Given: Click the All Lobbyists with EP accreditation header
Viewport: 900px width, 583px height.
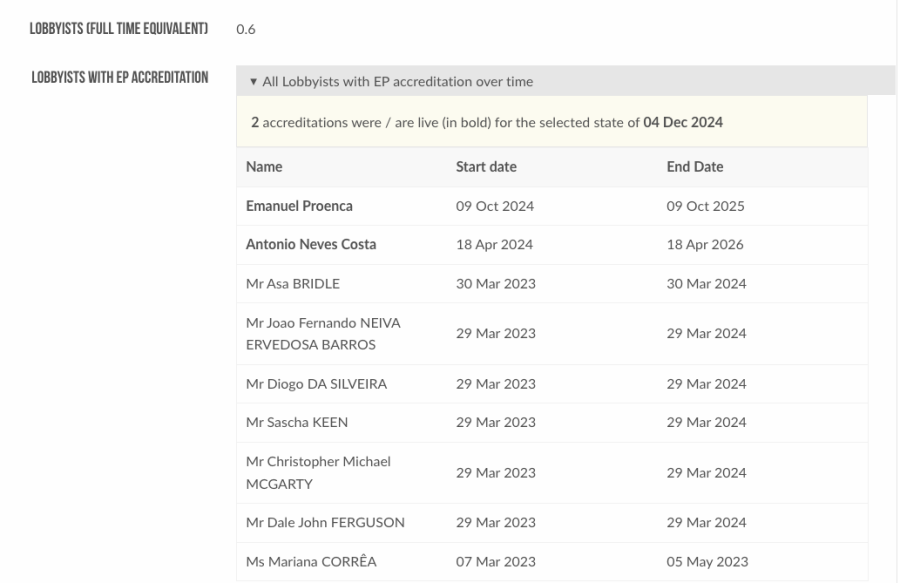Looking at the screenshot, I should (x=565, y=81).
